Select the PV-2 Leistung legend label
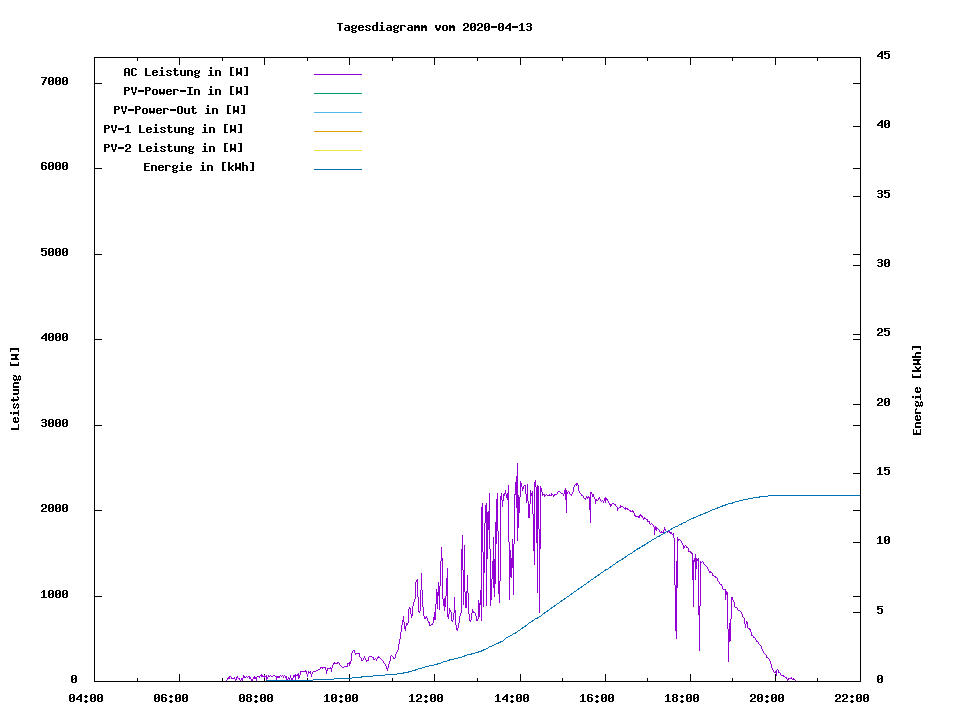Viewport: 960px width, 720px height. click(x=173, y=148)
